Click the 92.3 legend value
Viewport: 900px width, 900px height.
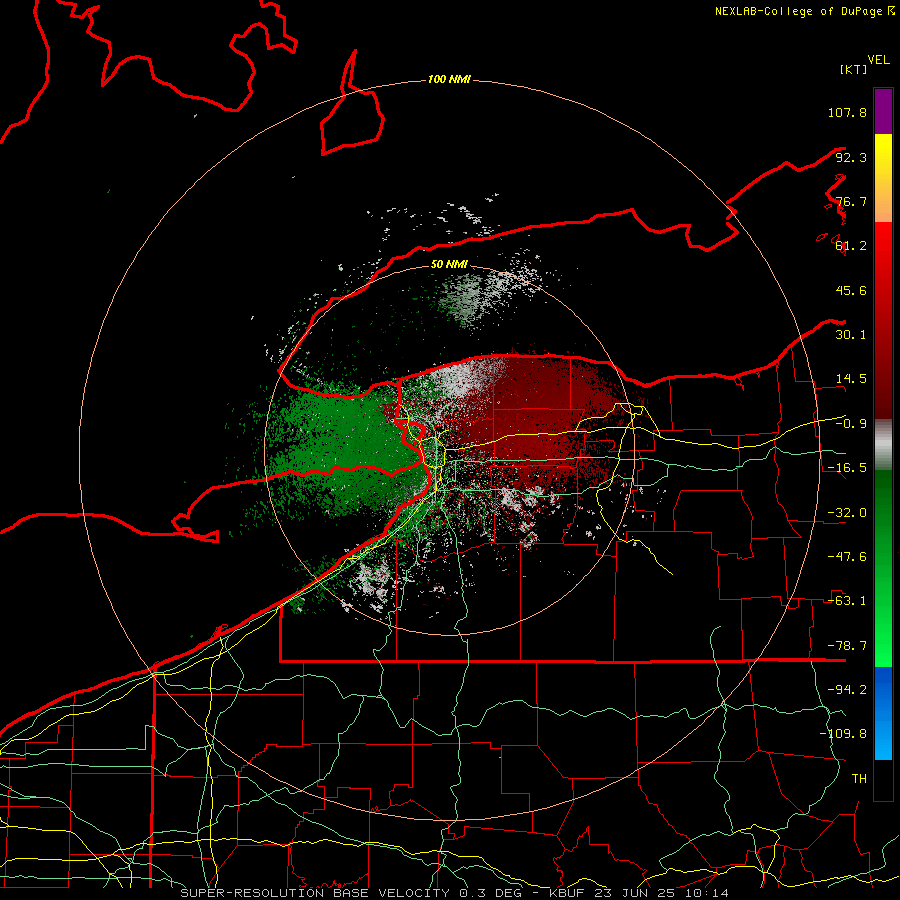(851, 157)
